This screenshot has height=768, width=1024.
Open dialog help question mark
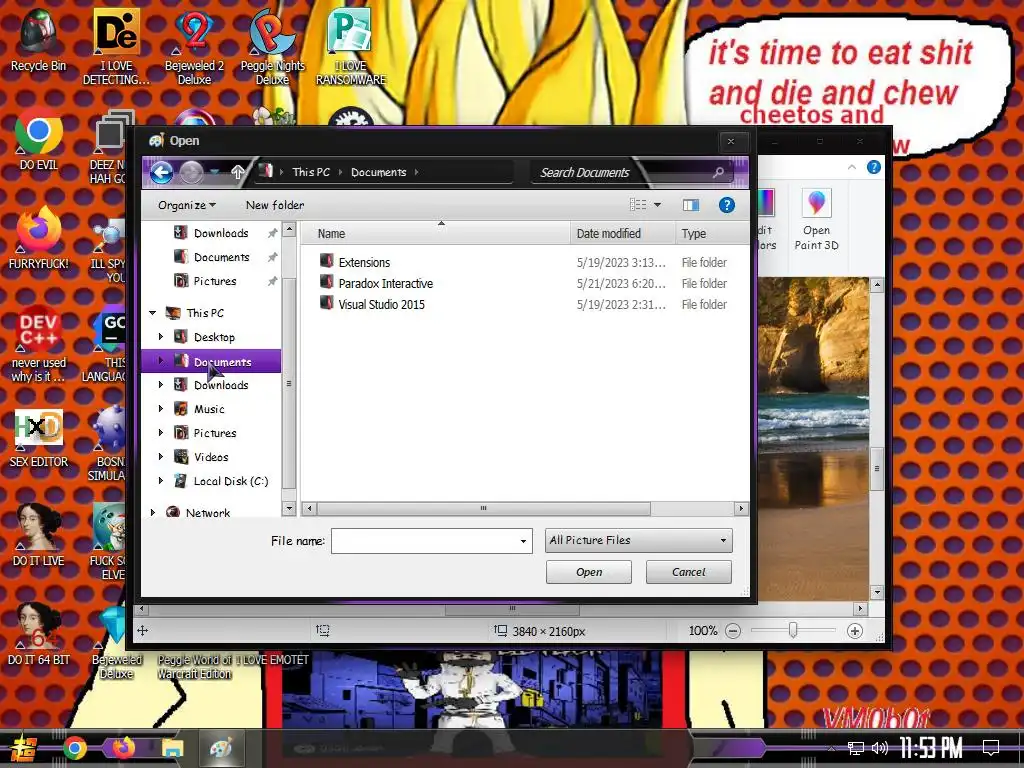click(x=726, y=205)
